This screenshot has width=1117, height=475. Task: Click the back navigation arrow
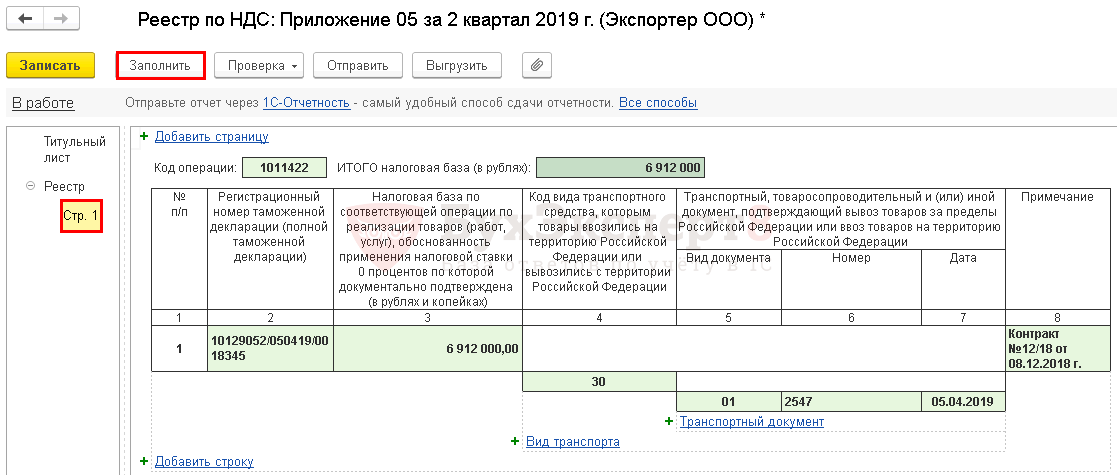coord(25,19)
